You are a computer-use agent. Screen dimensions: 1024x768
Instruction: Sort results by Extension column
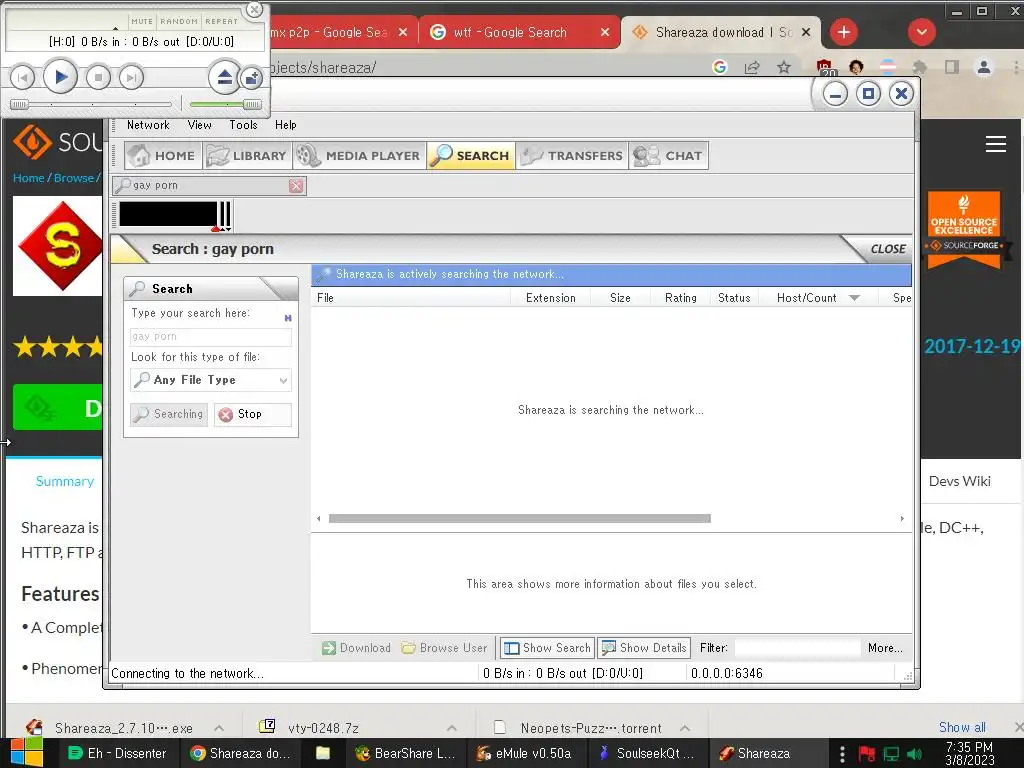point(551,298)
